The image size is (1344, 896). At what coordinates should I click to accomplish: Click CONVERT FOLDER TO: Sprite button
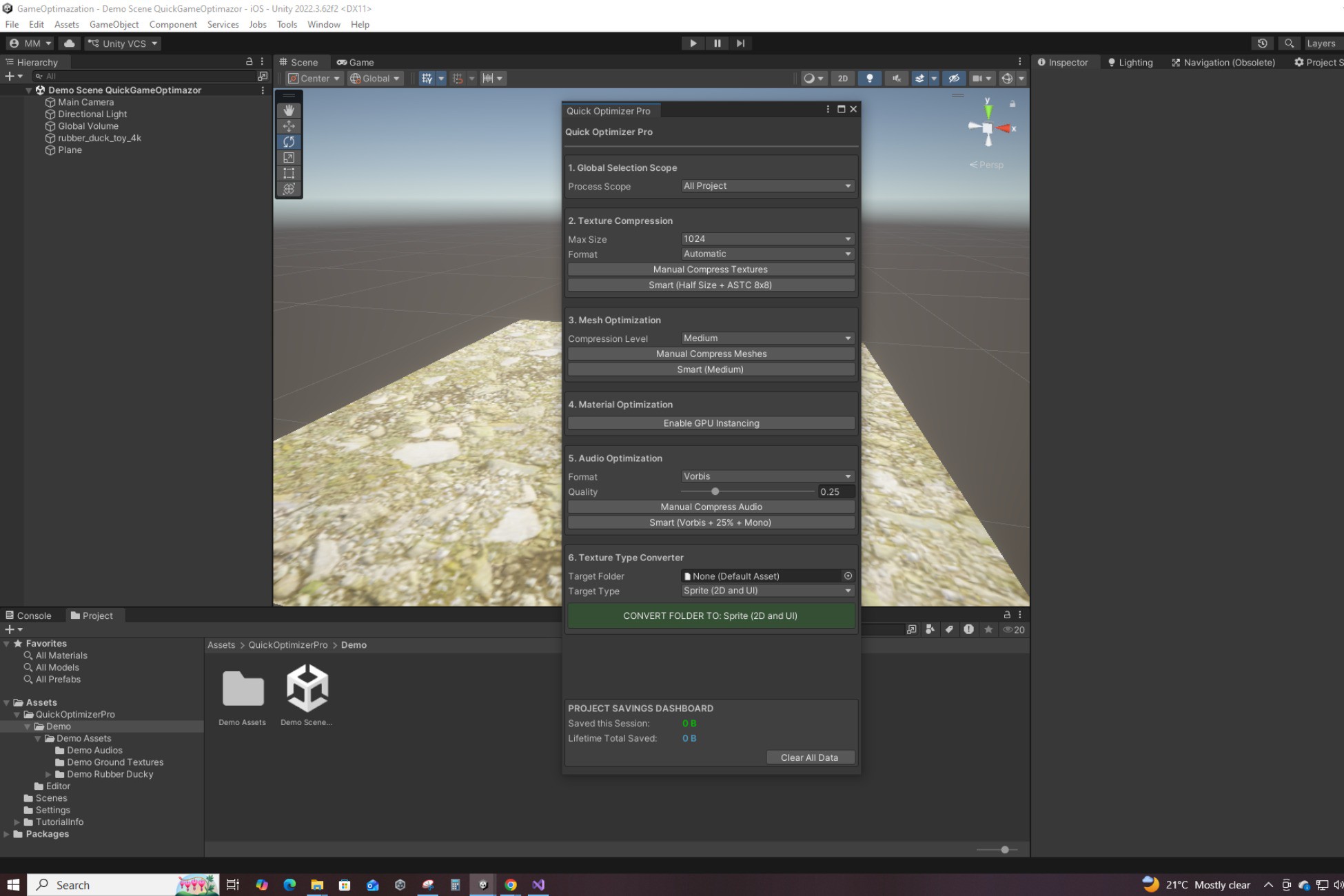(711, 615)
